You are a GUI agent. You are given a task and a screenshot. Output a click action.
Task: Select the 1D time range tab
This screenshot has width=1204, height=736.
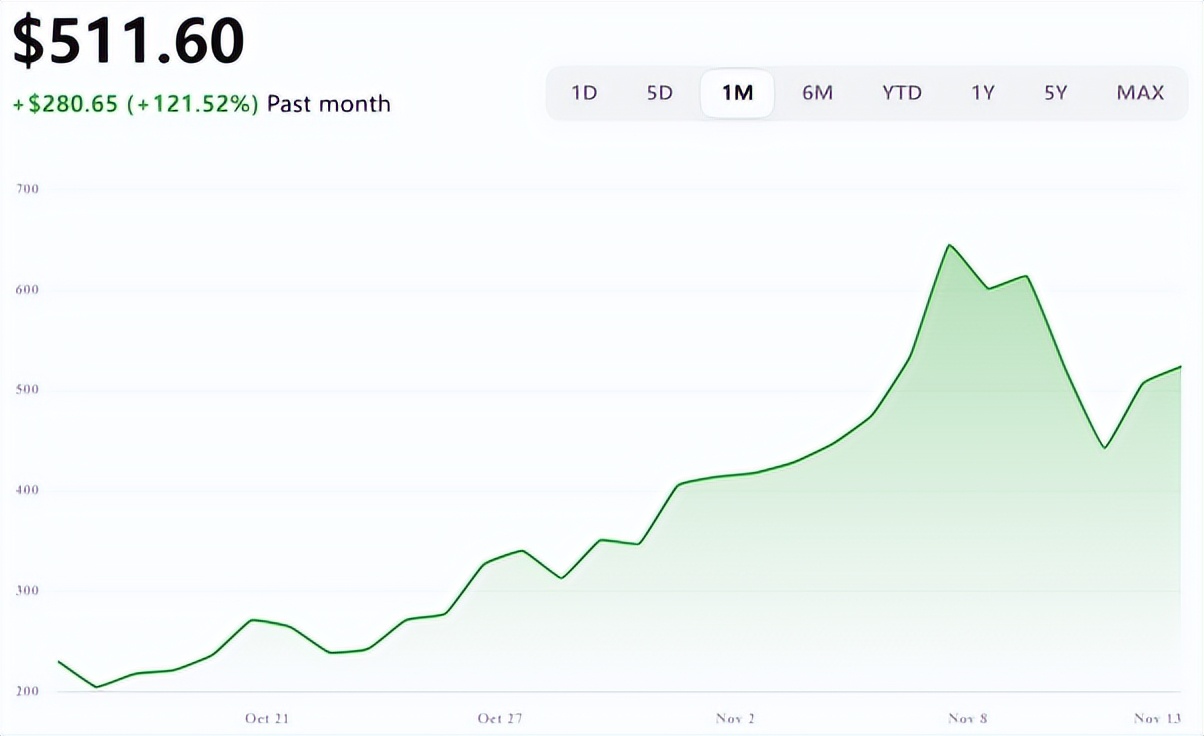pos(584,93)
